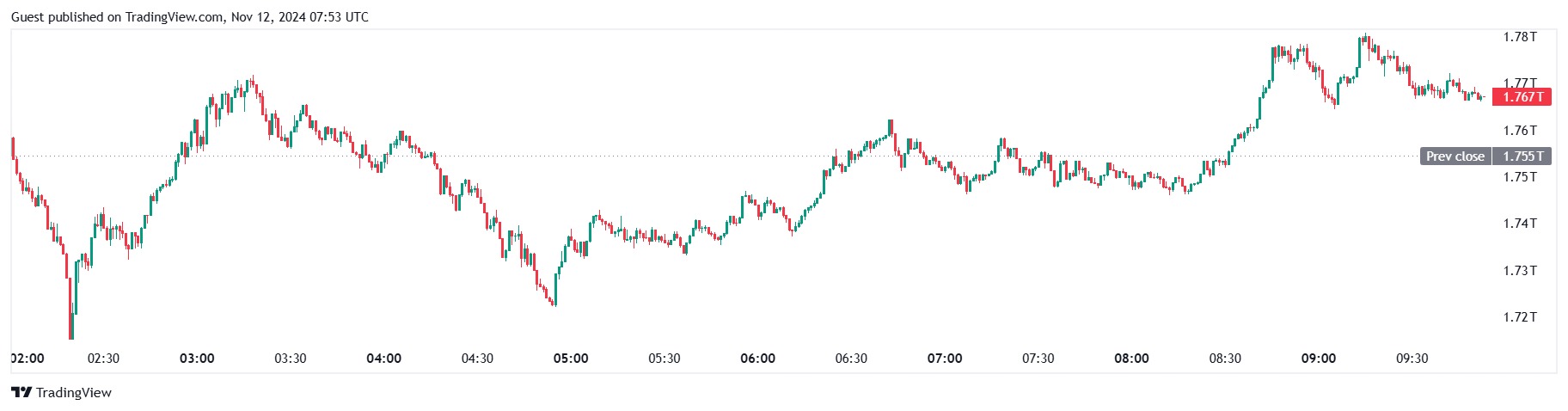This screenshot has height=411, width=1568.
Task: Click the TradingView wordmark text at bottom
Action: (x=74, y=393)
